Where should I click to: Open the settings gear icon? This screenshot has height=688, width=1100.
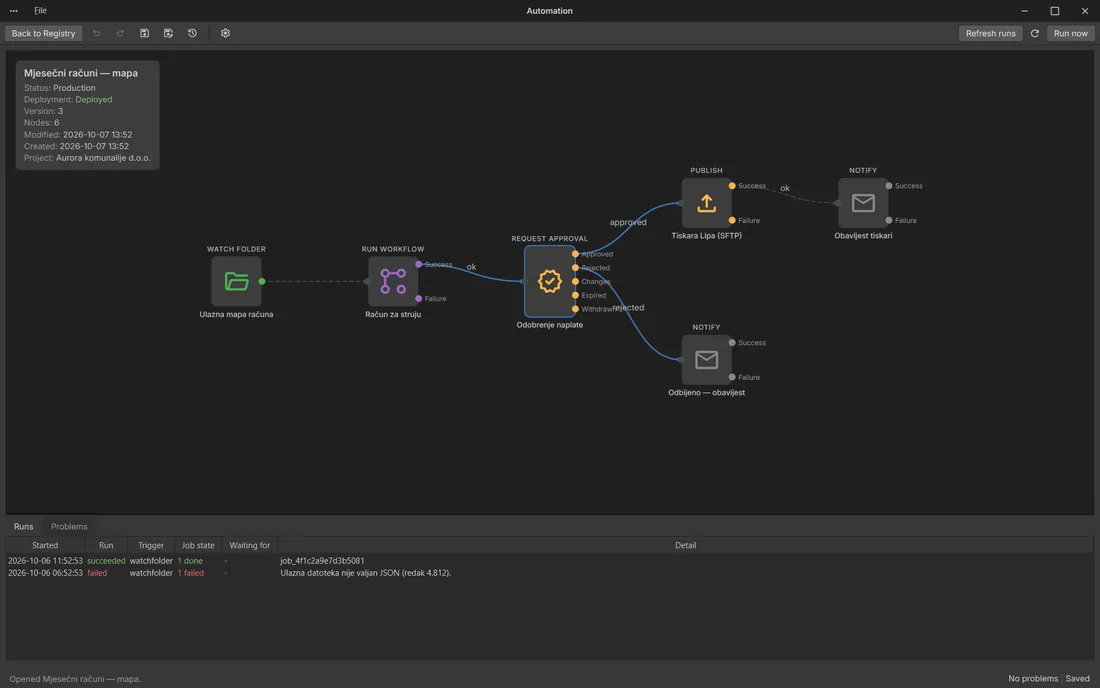225,33
